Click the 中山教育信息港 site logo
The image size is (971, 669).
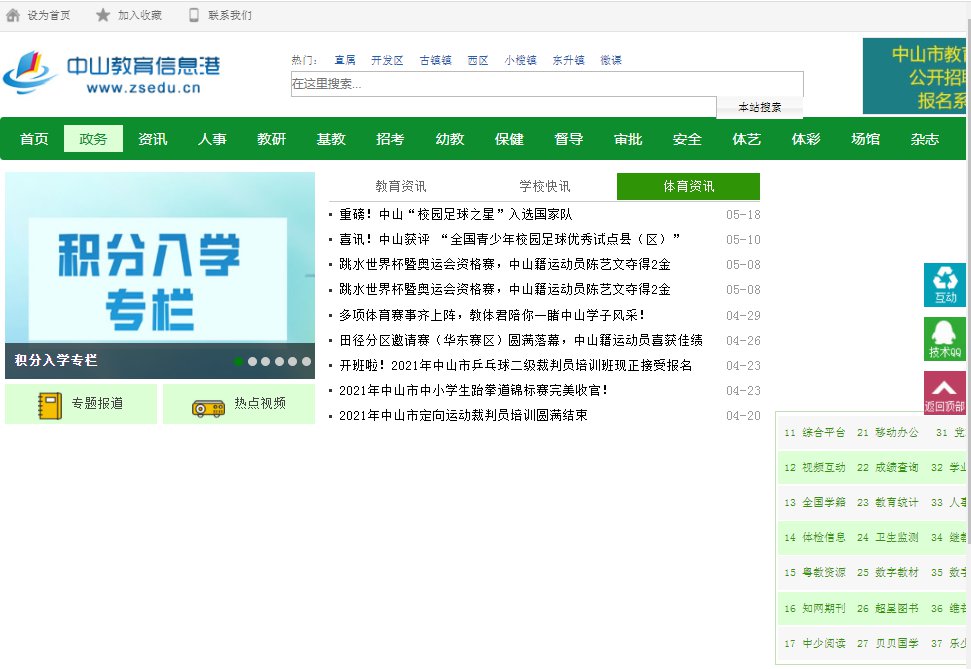click(x=112, y=74)
